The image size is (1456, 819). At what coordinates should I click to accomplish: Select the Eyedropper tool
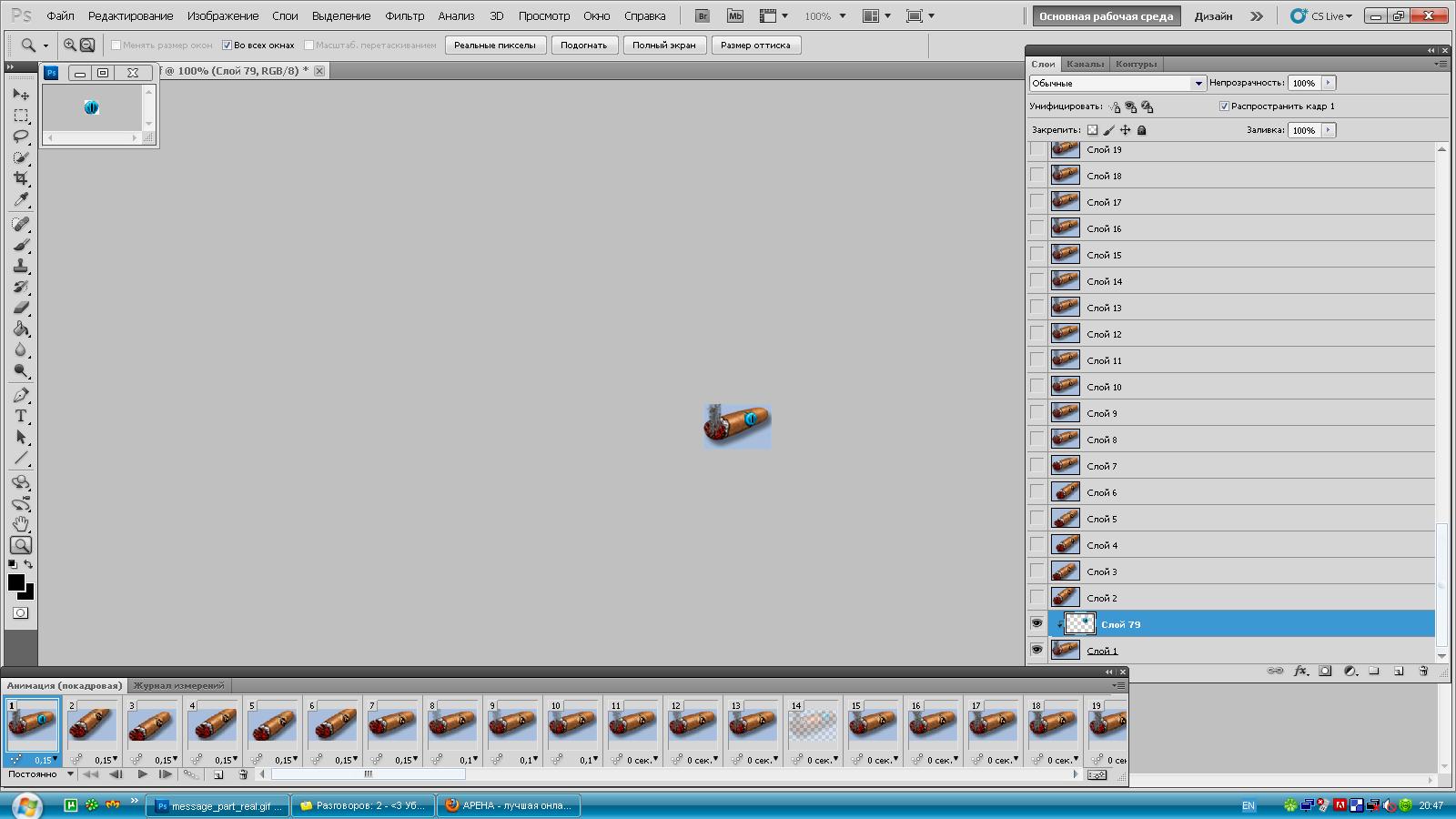pyautogui.click(x=21, y=199)
